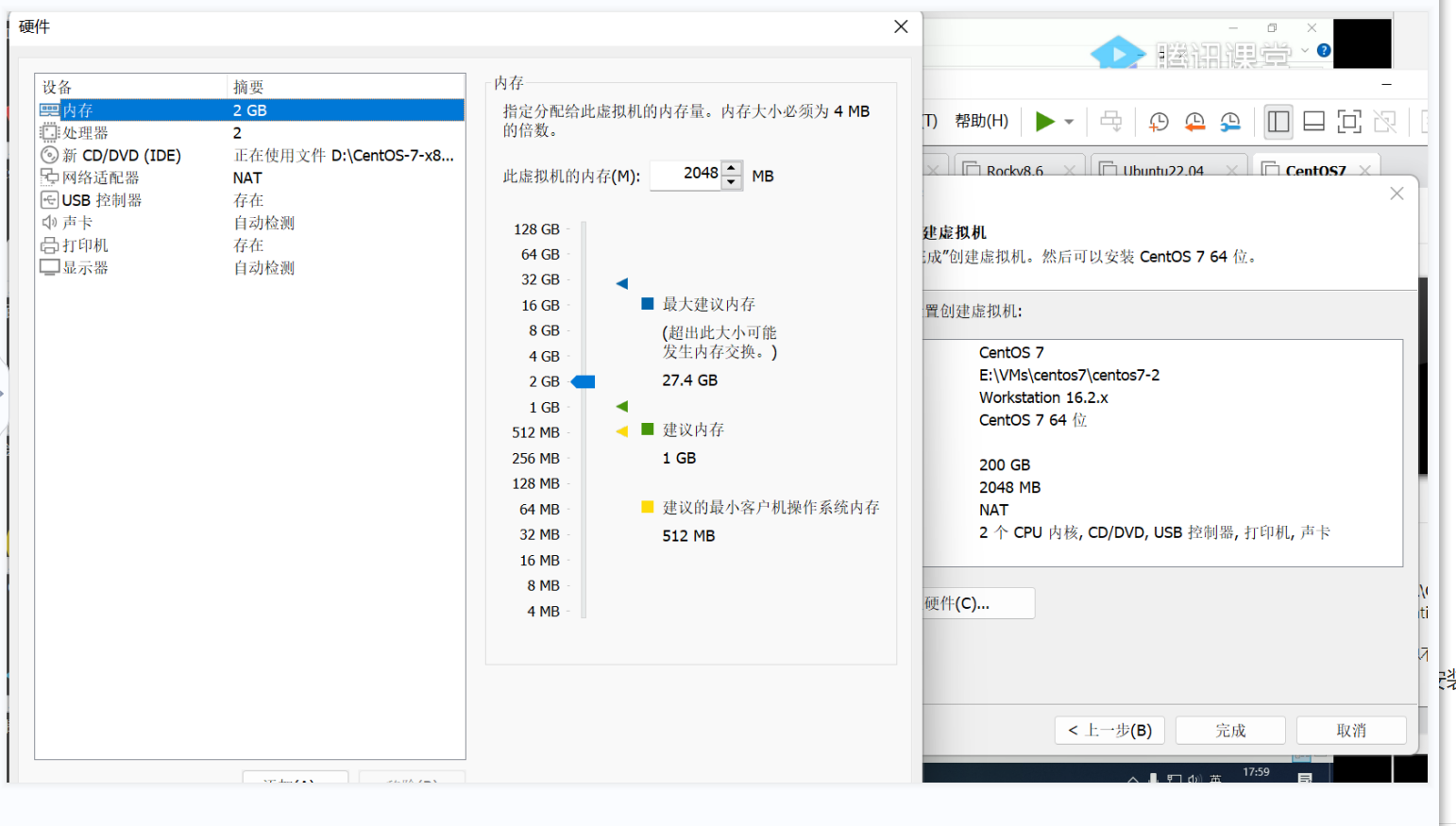Select 内存 device row
The image size is (1456, 826).
(x=250, y=110)
